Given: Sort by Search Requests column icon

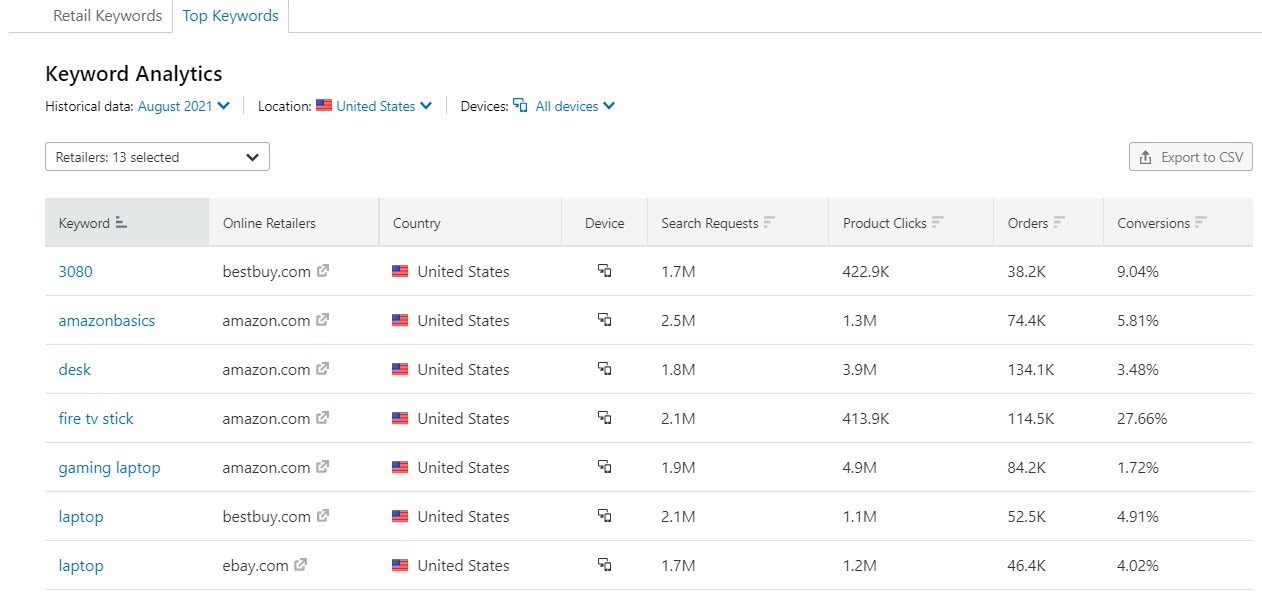Looking at the screenshot, I should point(769,223).
